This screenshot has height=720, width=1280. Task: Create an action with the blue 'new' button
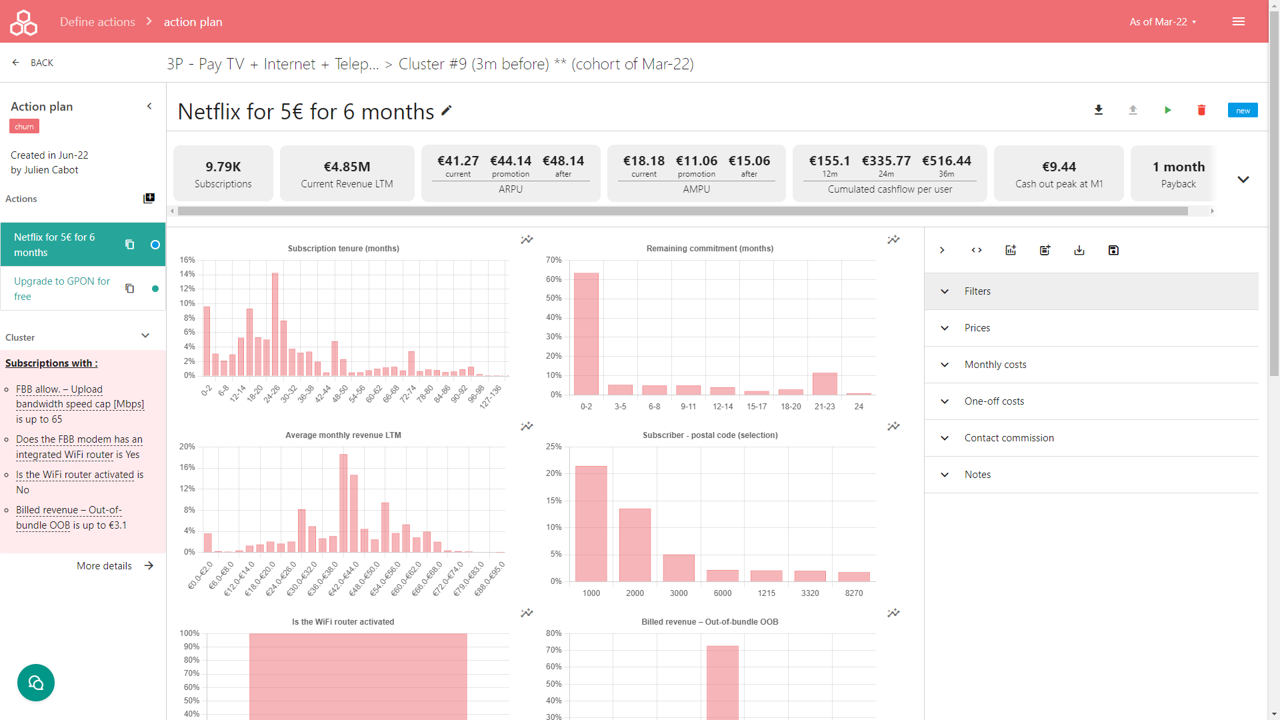coord(1242,110)
